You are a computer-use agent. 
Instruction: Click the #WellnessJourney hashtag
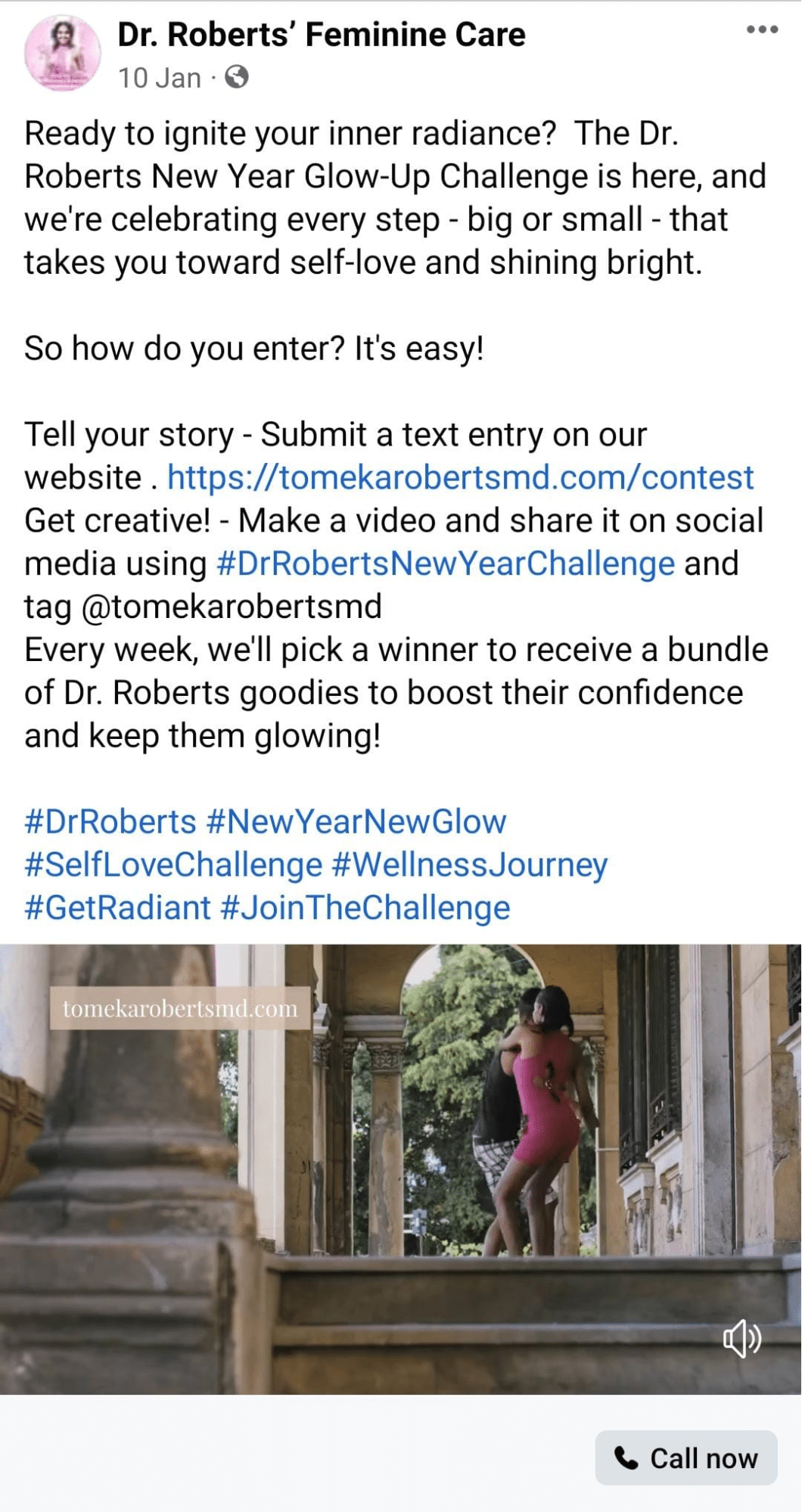470,865
